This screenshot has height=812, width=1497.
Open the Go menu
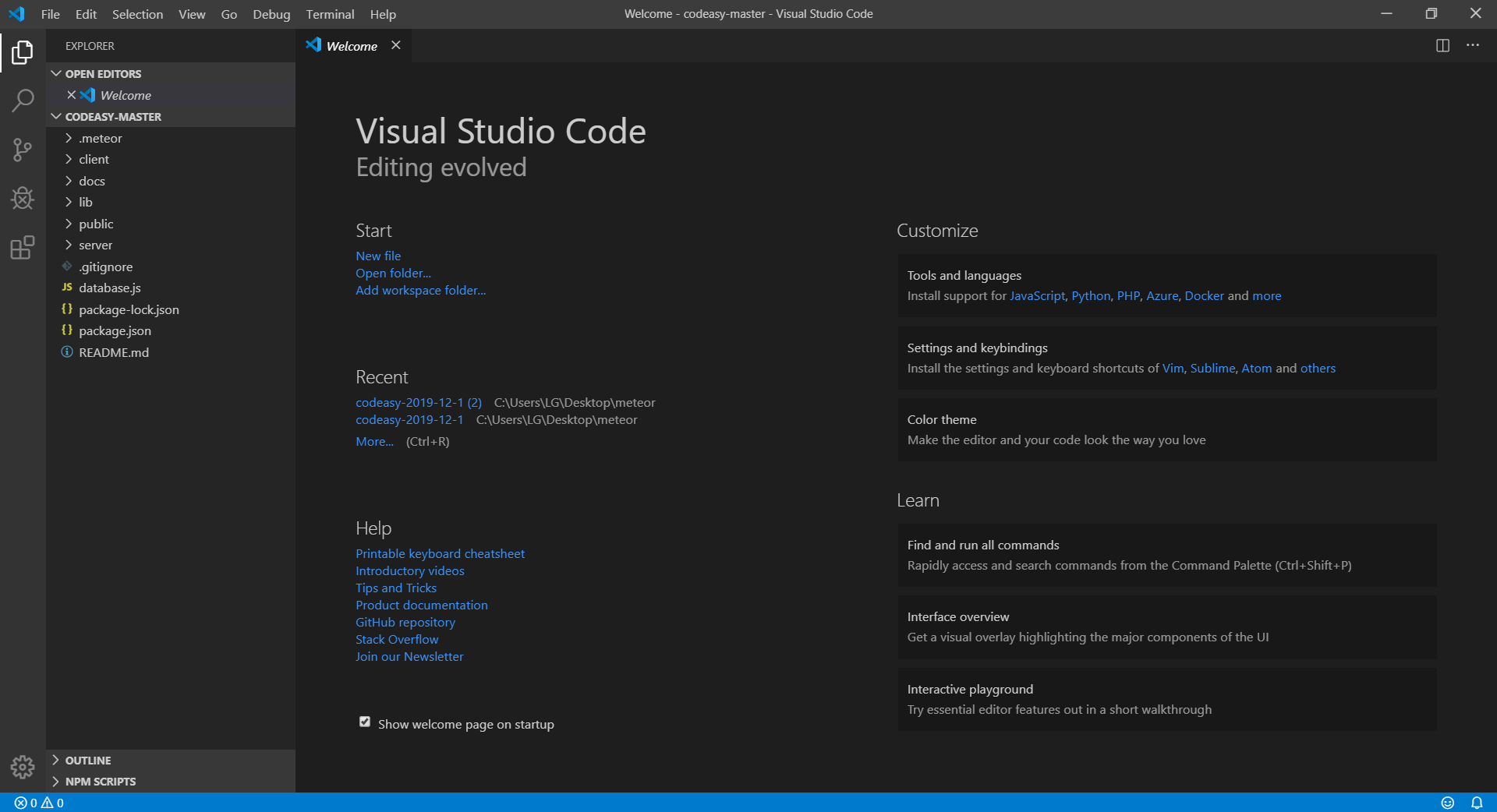(x=228, y=14)
